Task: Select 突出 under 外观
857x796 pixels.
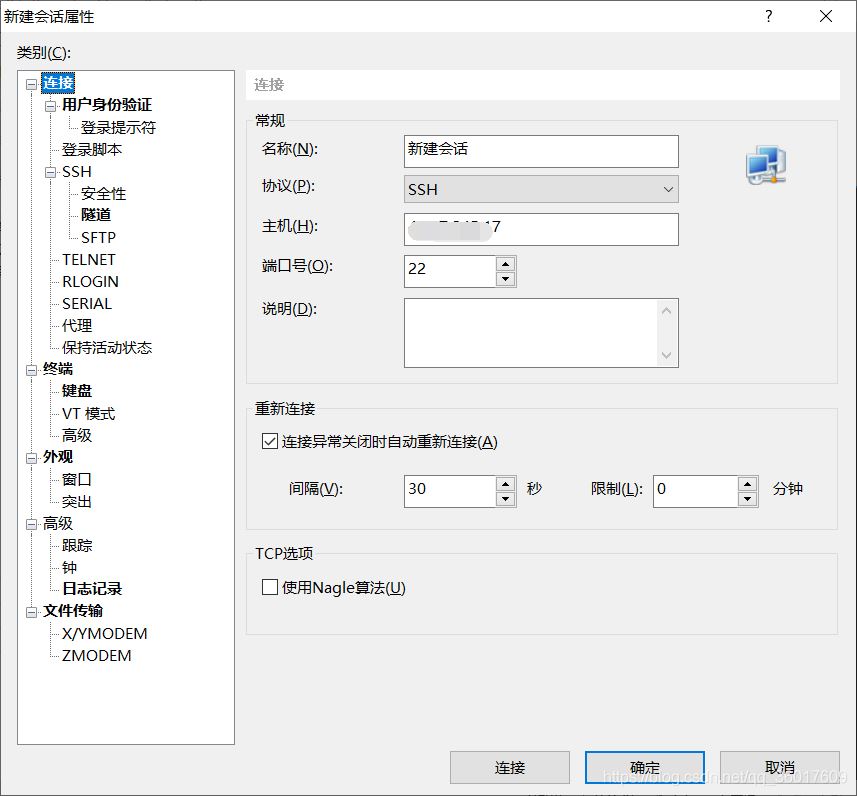Action: (x=77, y=502)
